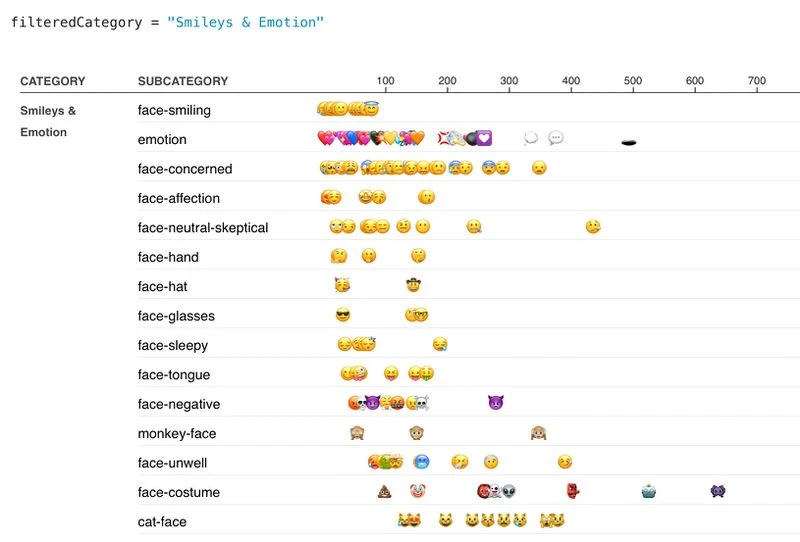The width and height of the screenshot is (800, 542).
Task: Click the pile of poo emoji
Action: [383, 492]
